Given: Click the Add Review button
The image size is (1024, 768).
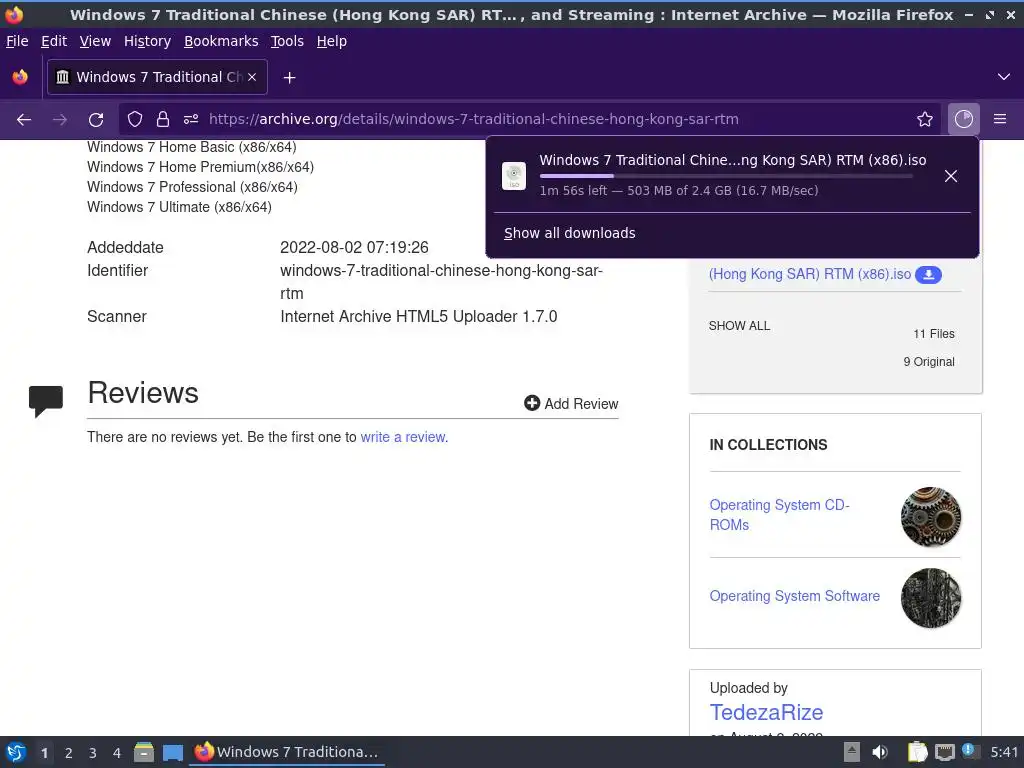Looking at the screenshot, I should 571,404.
